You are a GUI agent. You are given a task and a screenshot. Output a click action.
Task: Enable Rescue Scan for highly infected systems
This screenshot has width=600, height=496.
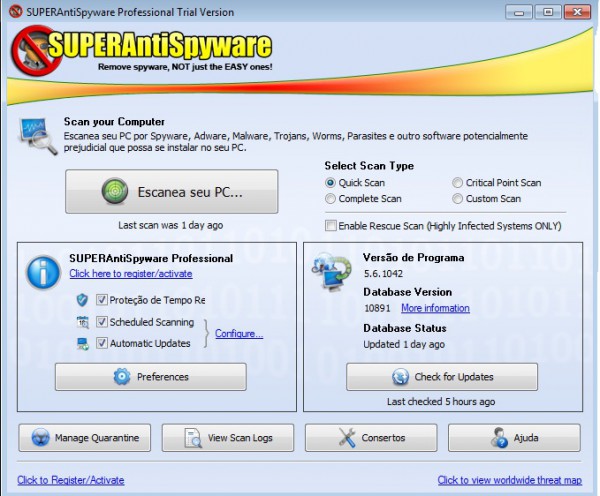coord(330,227)
